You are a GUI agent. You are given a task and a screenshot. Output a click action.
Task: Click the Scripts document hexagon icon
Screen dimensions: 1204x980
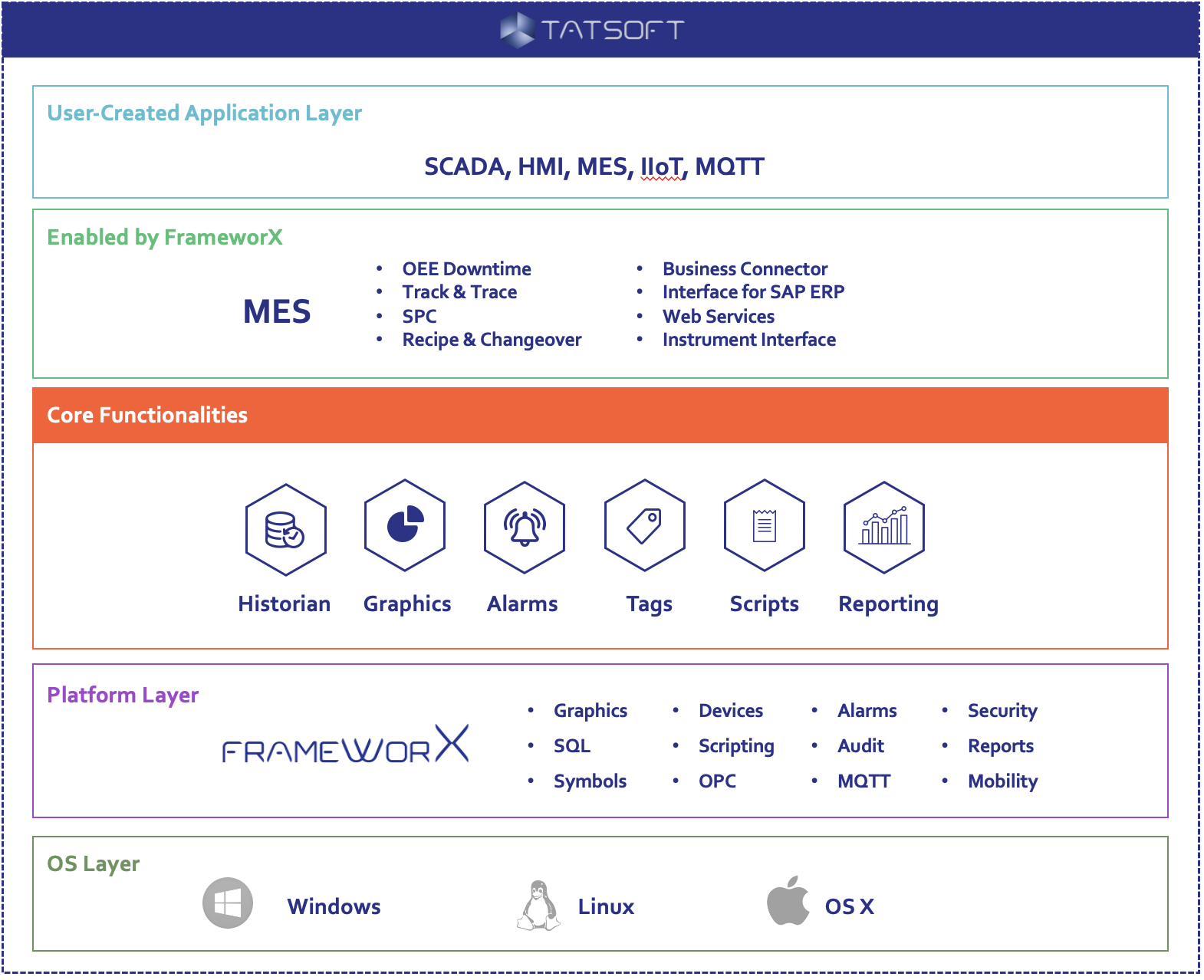[x=765, y=525]
